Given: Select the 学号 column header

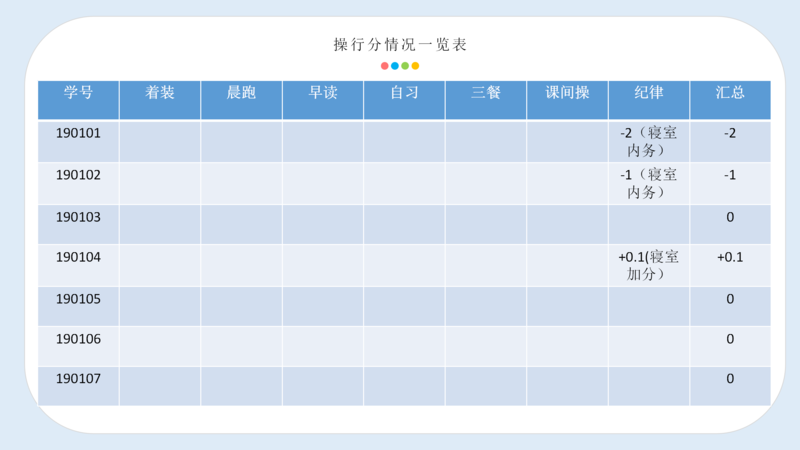Looking at the screenshot, I should pyautogui.click(x=79, y=100).
